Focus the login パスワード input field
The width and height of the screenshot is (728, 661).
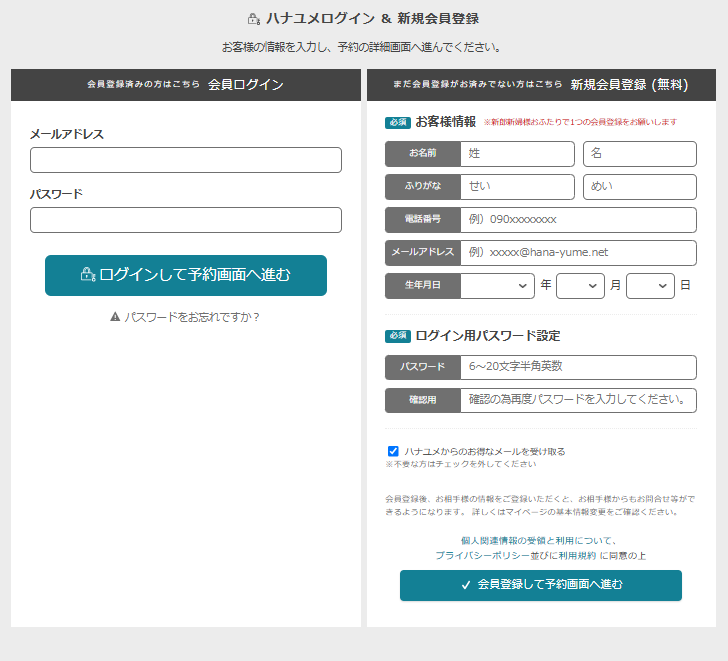tap(186, 220)
